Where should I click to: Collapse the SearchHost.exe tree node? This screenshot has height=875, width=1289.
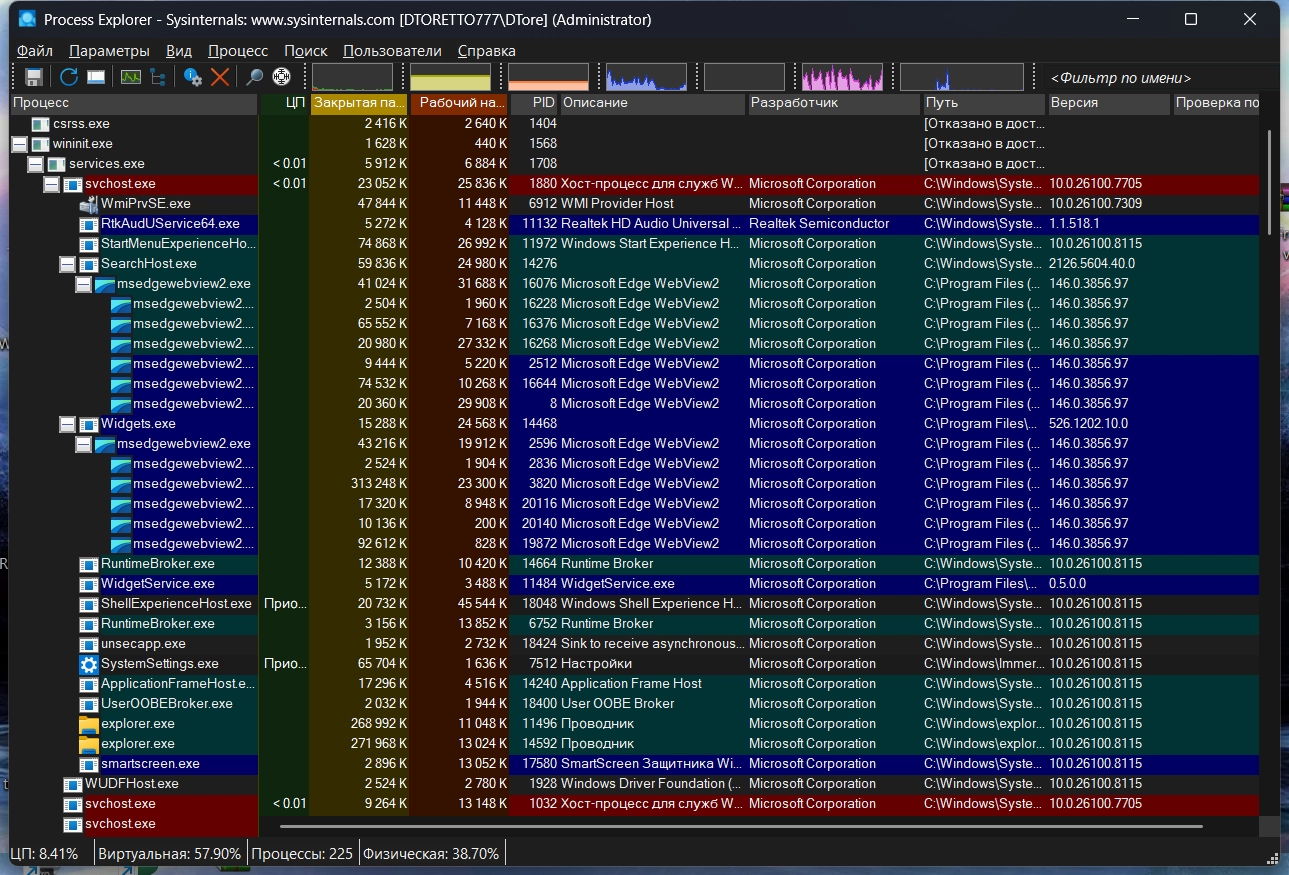(67, 264)
